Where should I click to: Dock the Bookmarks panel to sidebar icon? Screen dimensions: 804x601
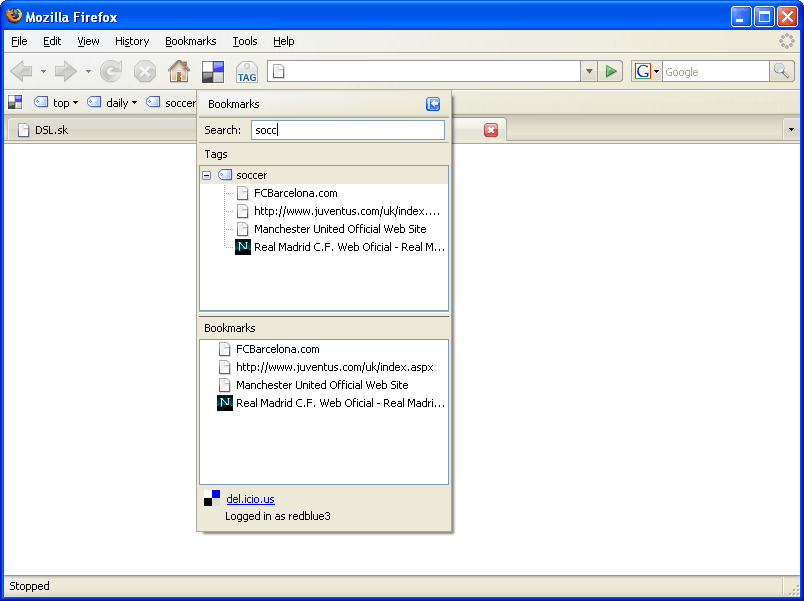click(433, 104)
